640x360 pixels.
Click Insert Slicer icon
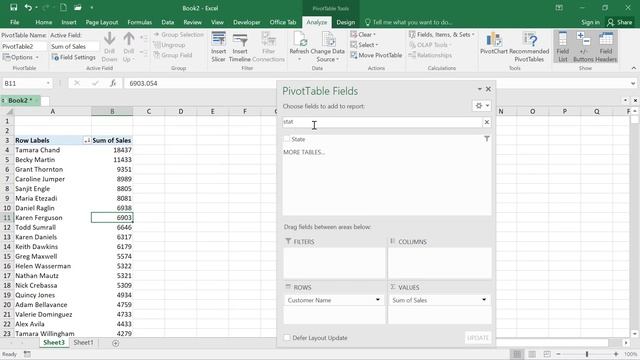coord(218,47)
